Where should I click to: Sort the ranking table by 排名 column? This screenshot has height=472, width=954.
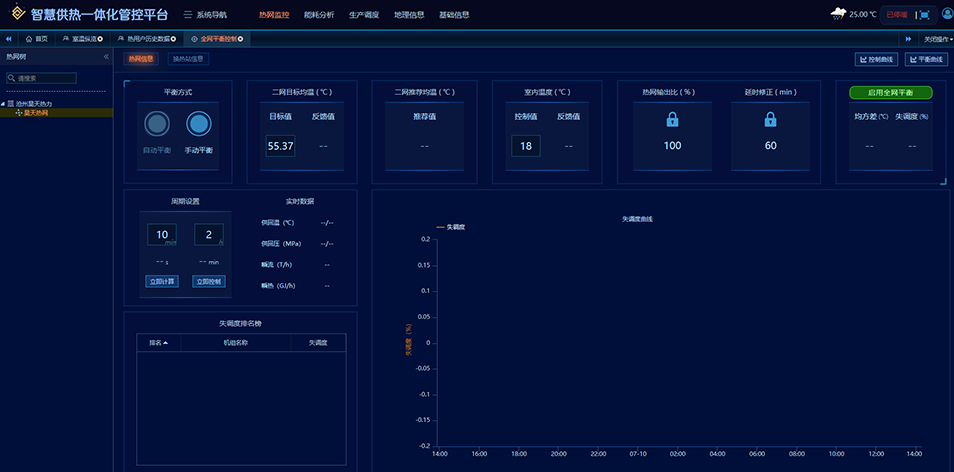(x=159, y=342)
